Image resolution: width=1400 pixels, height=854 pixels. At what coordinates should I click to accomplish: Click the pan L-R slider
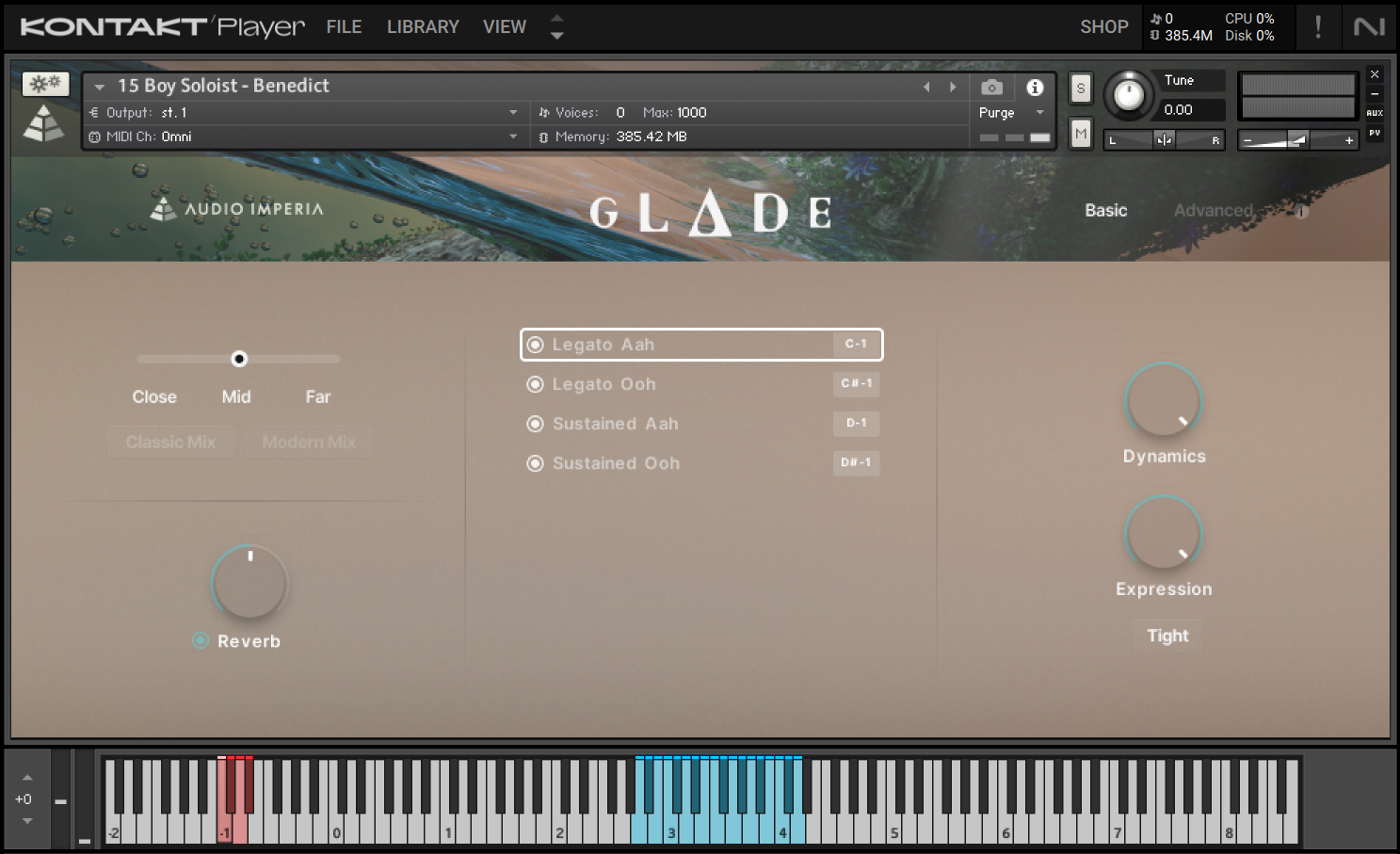click(x=1165, y=140)
